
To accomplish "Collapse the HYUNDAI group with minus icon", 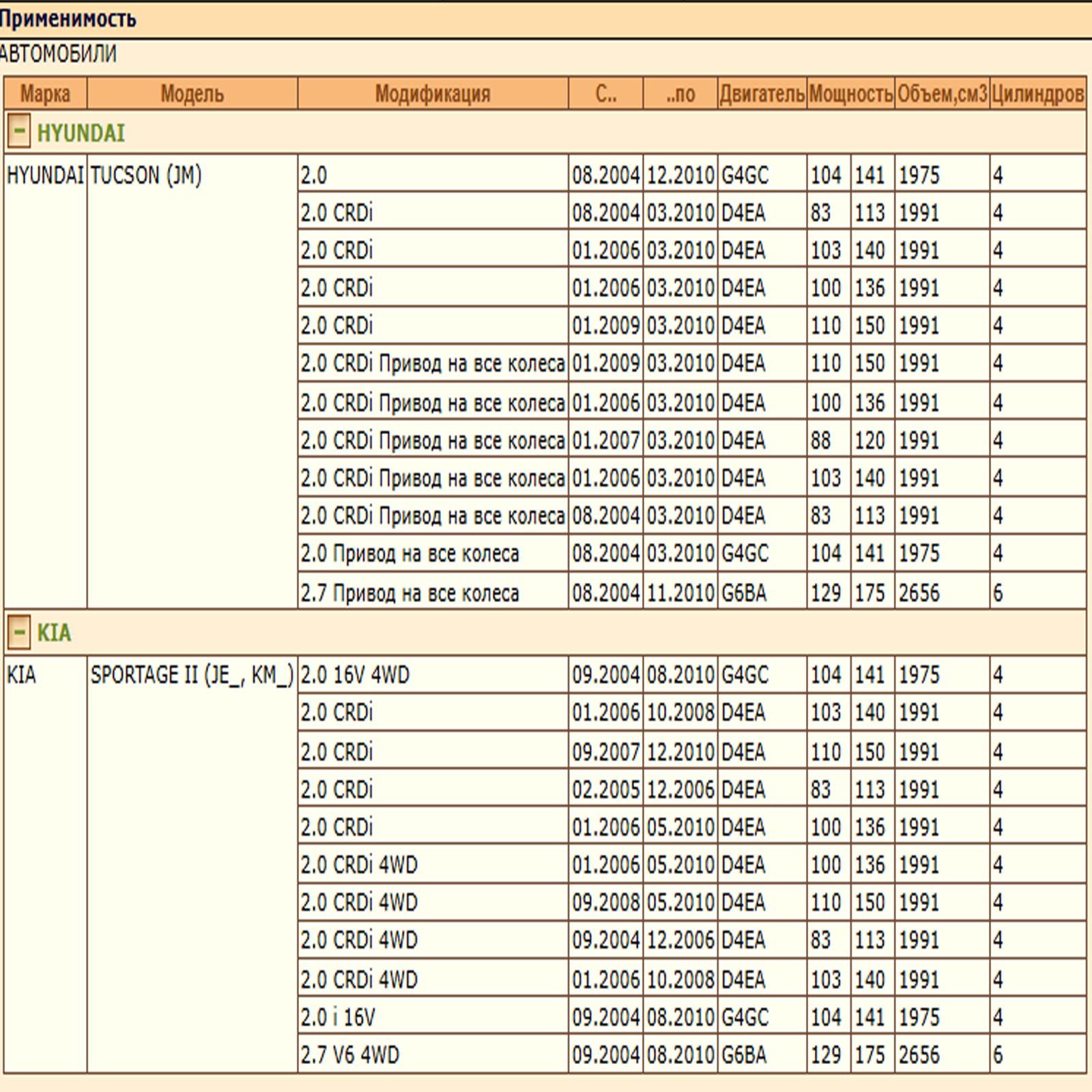I will [x=18, y=132].
